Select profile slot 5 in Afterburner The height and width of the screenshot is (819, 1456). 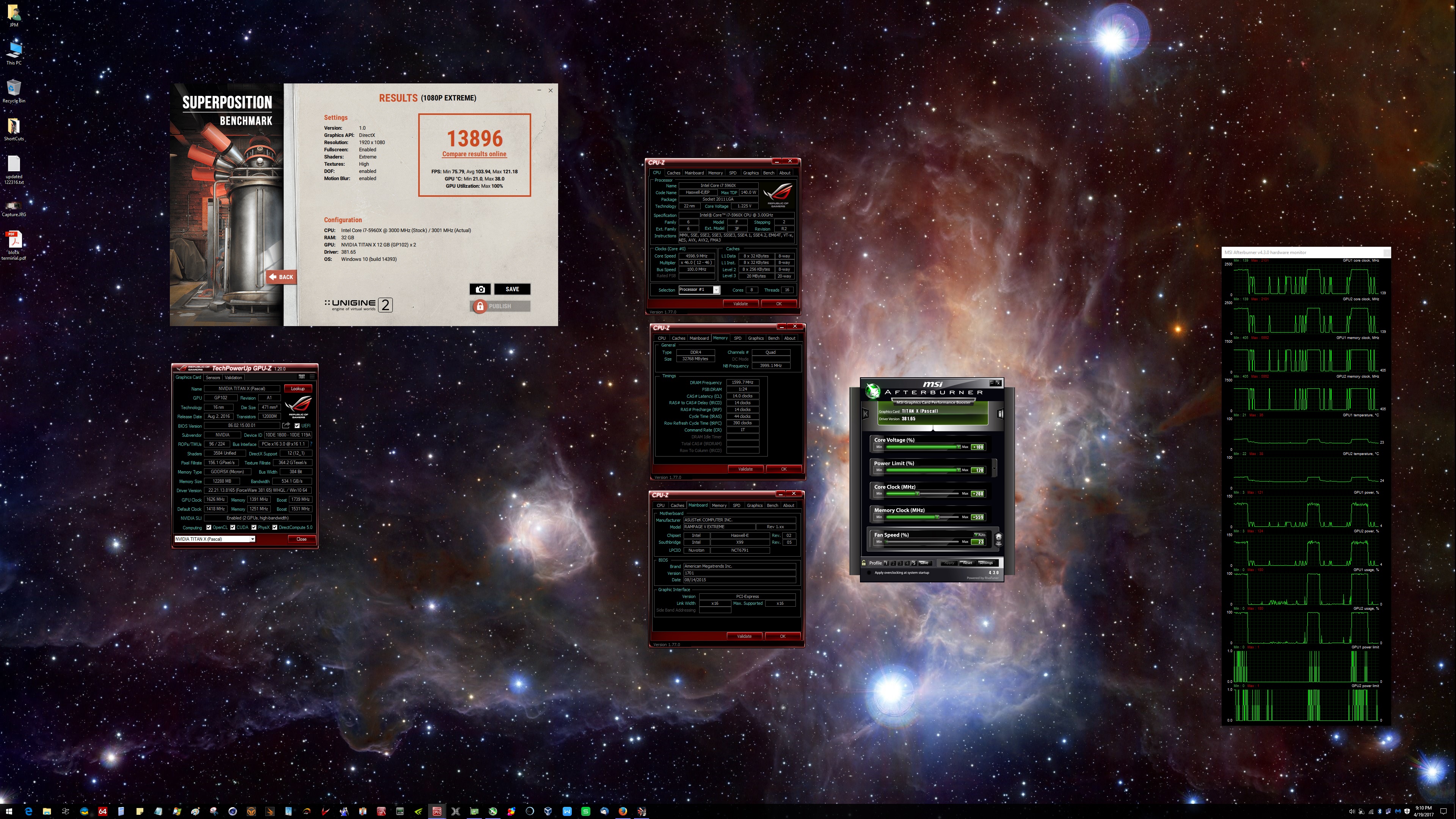pyautogui.click(x=915, y=563)
